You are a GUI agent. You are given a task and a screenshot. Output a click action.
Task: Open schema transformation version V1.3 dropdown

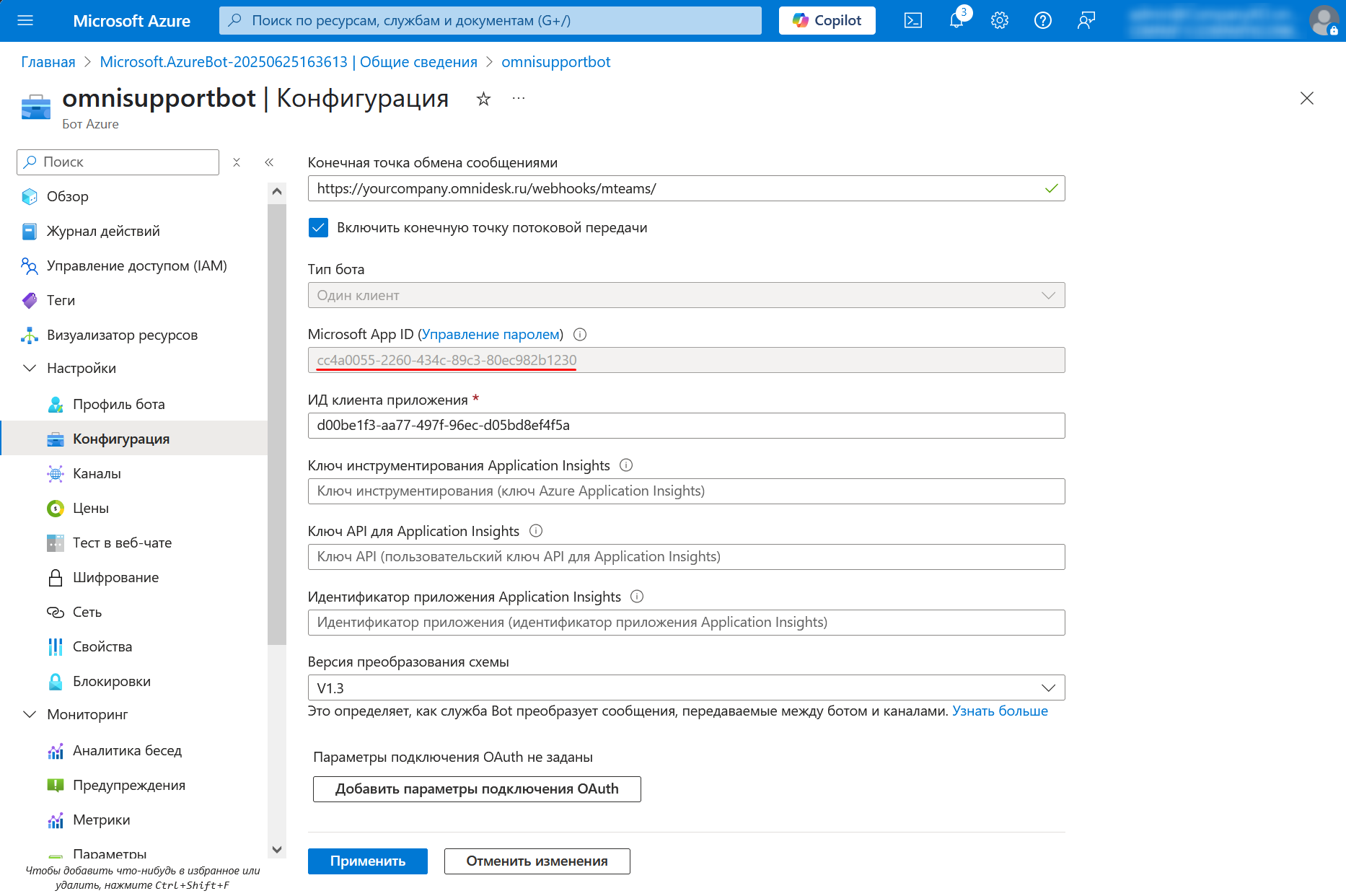point(686,688)
